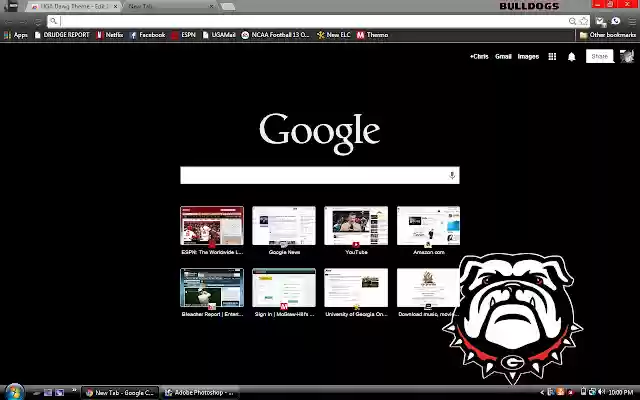Open a new tab with the new tab button
The image size is (640, 400).
pyautogui.click(x=227, y=7)
